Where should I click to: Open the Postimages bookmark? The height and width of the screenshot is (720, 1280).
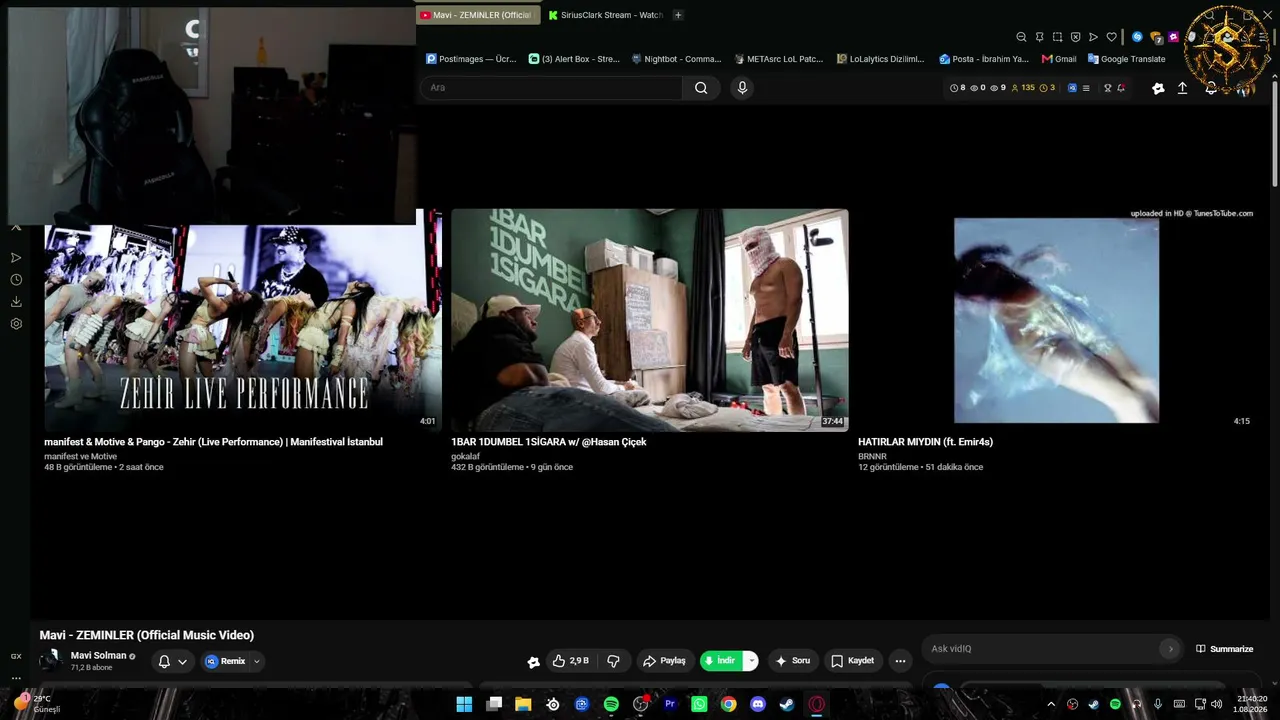tap(471, 59)
